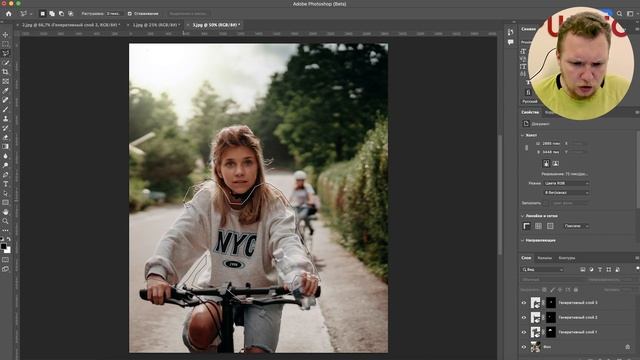This screenshot has width=640, height=360.
Task: Select the Polygonal Lasso tool in toolbox
Action: [x=5, y=53]
